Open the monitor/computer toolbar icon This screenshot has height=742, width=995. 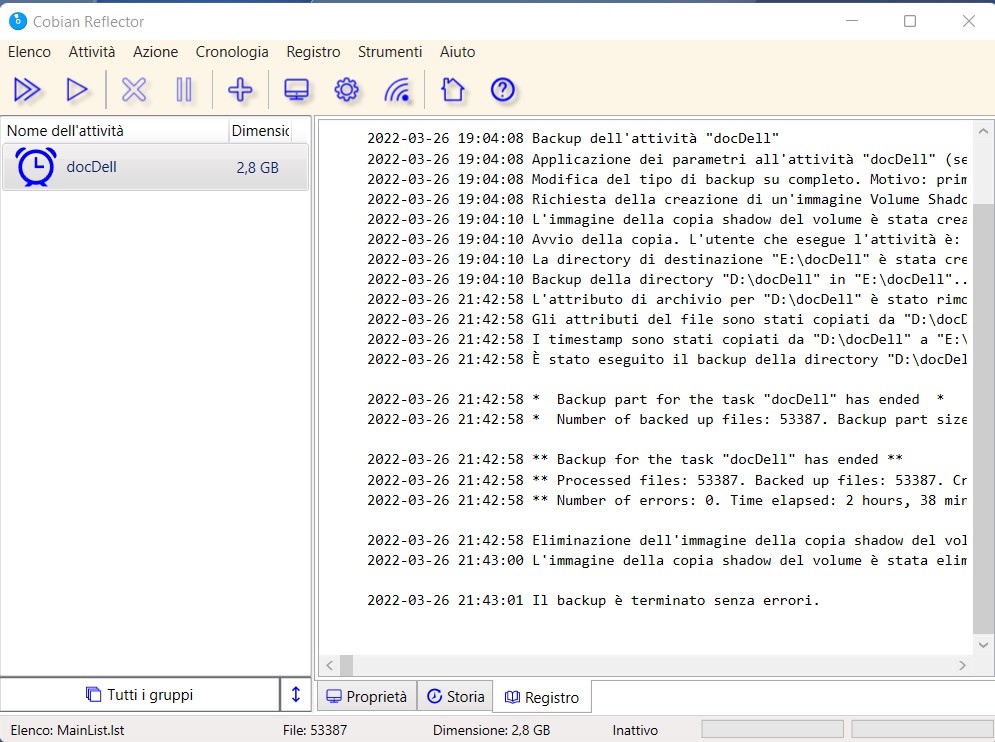pos(296,89)
